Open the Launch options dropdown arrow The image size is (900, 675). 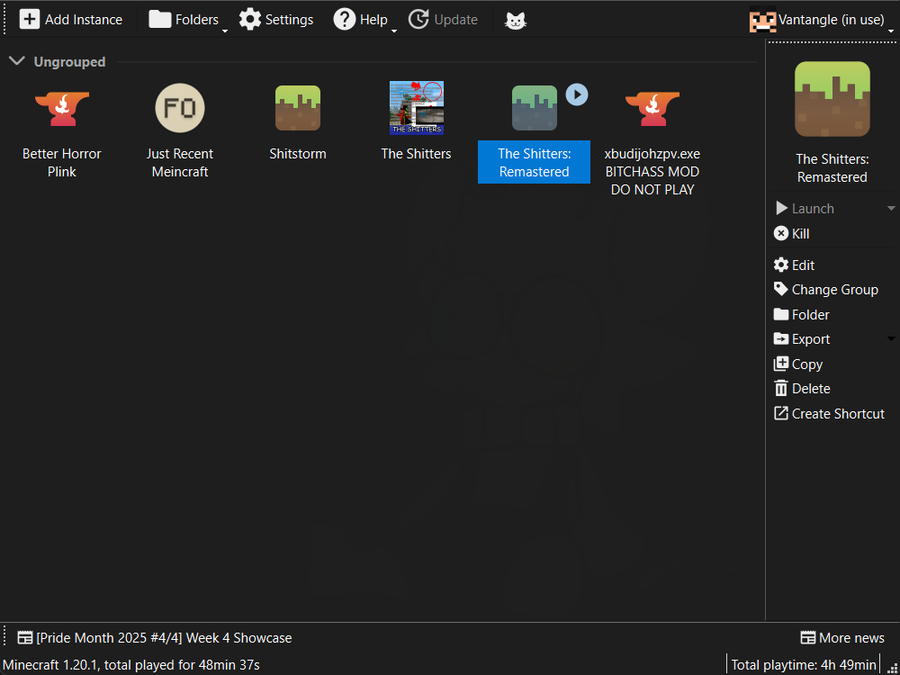click(x=891, y=208)
